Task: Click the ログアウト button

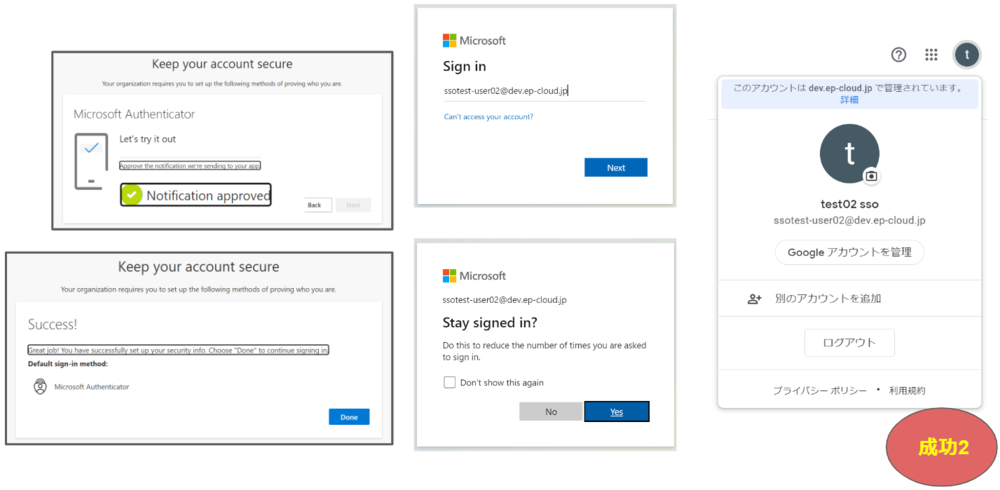Action: pos(849,342)
